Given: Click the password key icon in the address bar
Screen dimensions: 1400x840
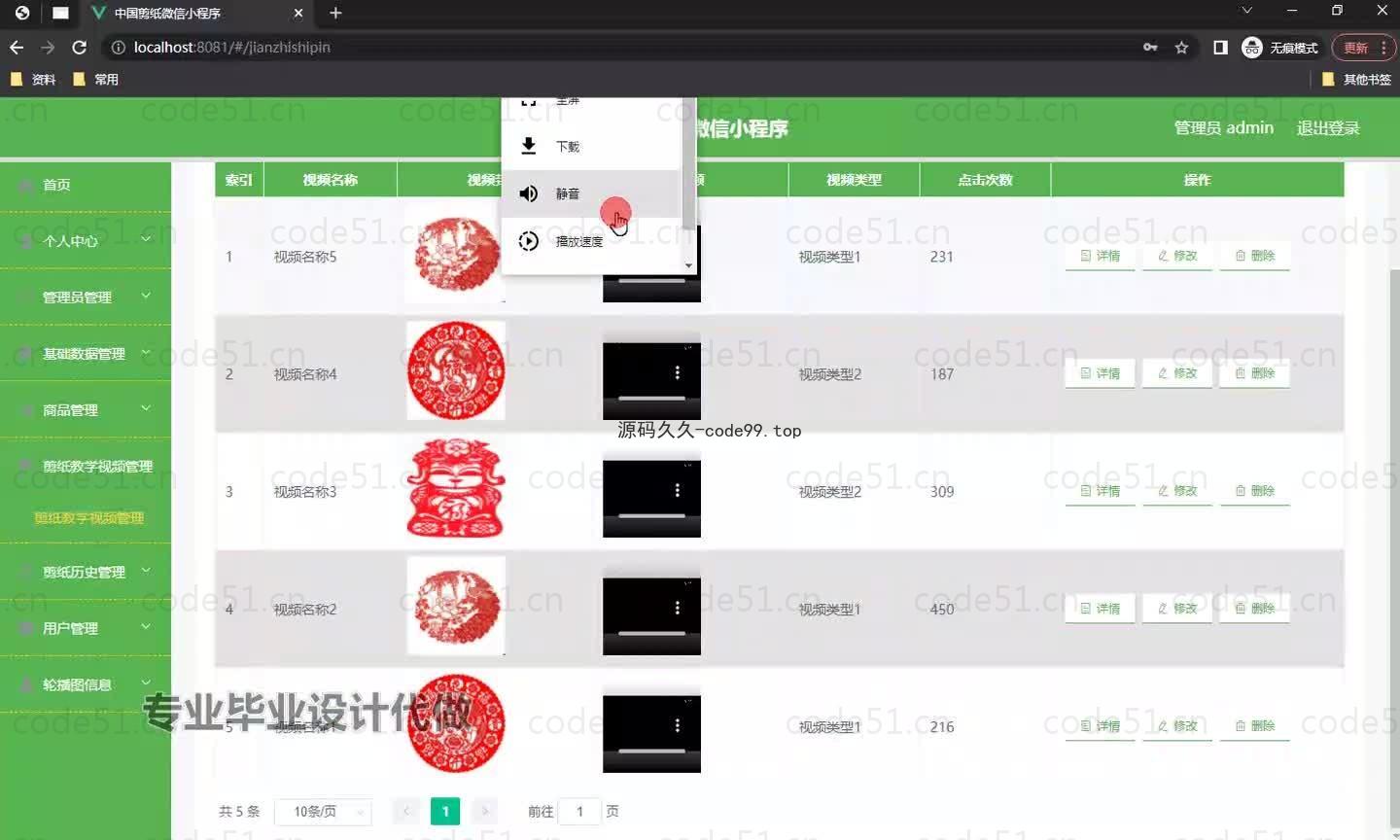Looking at the screenshot, I should pyautogui.click(x=1150, y=47).
